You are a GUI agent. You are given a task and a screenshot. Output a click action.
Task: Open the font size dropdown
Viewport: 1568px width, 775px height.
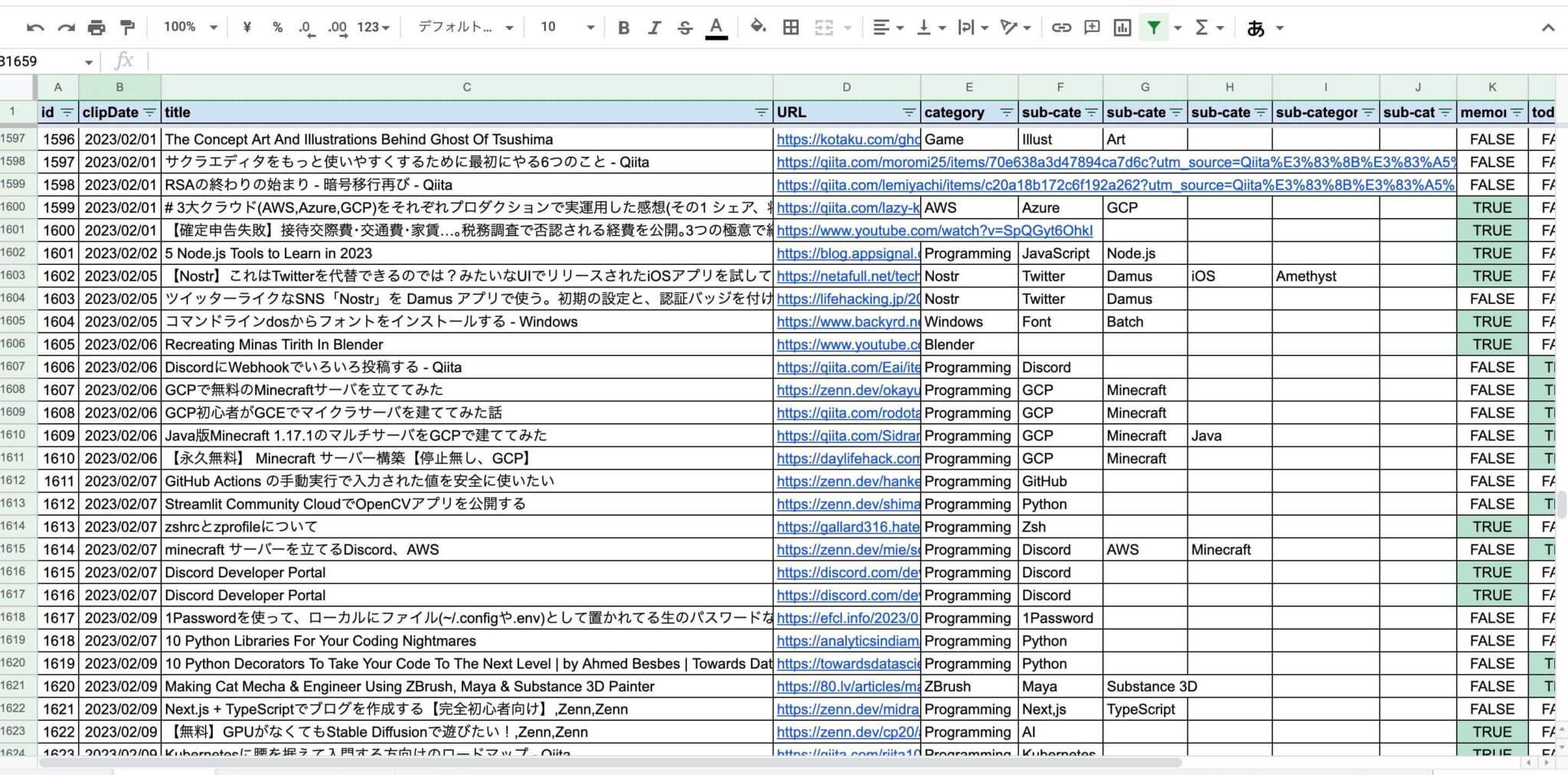[565, 27]
